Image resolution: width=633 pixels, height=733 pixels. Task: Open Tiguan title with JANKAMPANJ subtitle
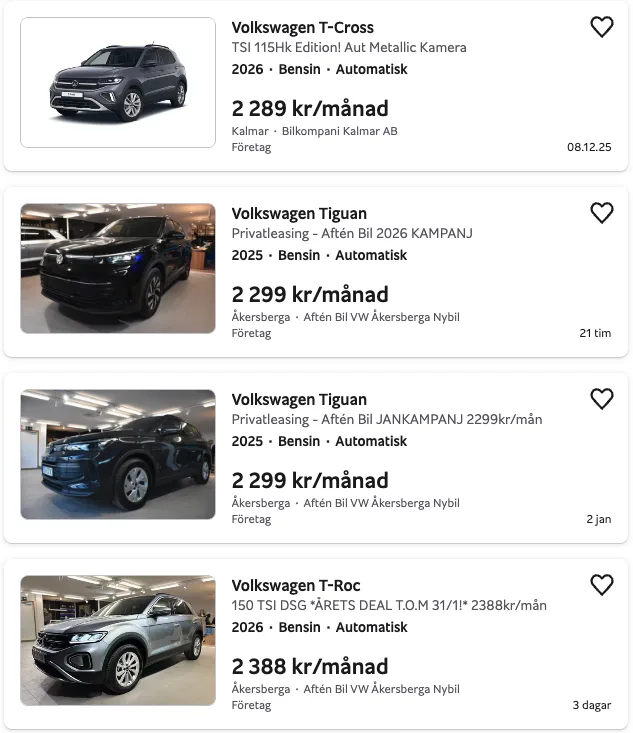[299, 400]
